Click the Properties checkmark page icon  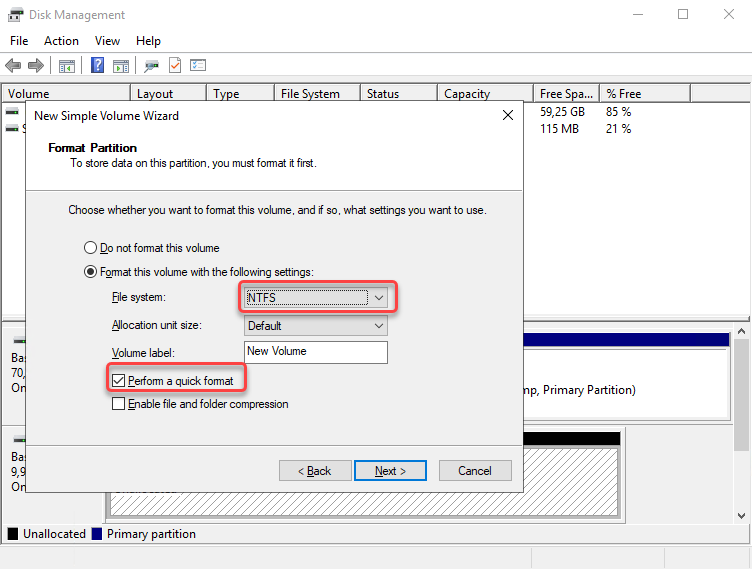click(175, 66)
